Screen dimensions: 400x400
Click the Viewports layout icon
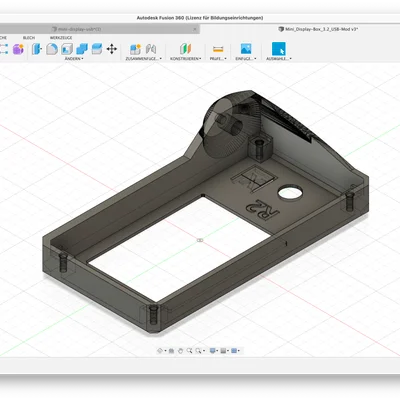[x=234, y=351]
